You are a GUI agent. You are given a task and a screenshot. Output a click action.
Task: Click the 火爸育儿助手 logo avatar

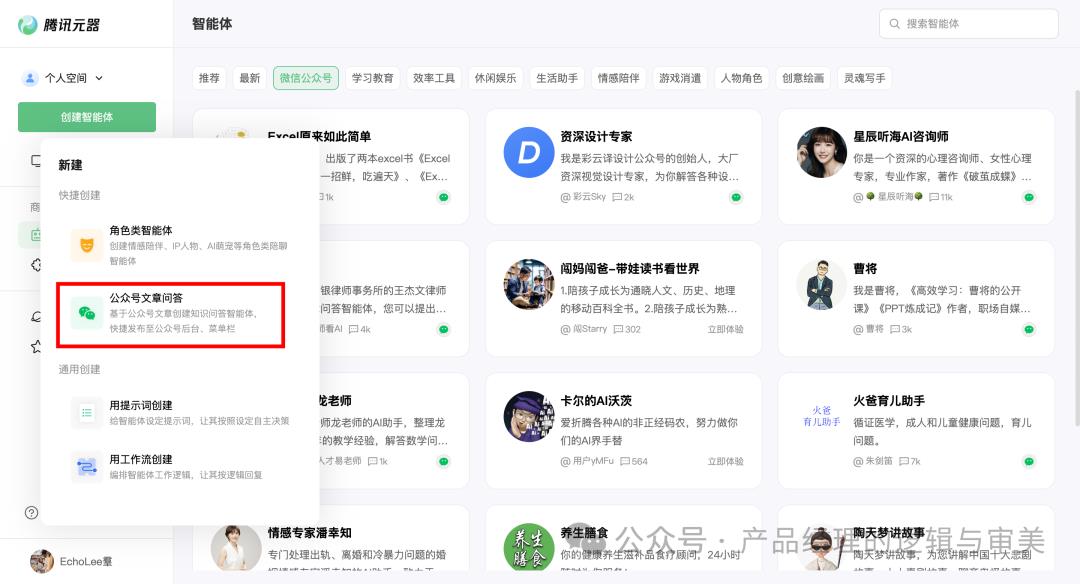pyautogui.click(x=822, y=417)
